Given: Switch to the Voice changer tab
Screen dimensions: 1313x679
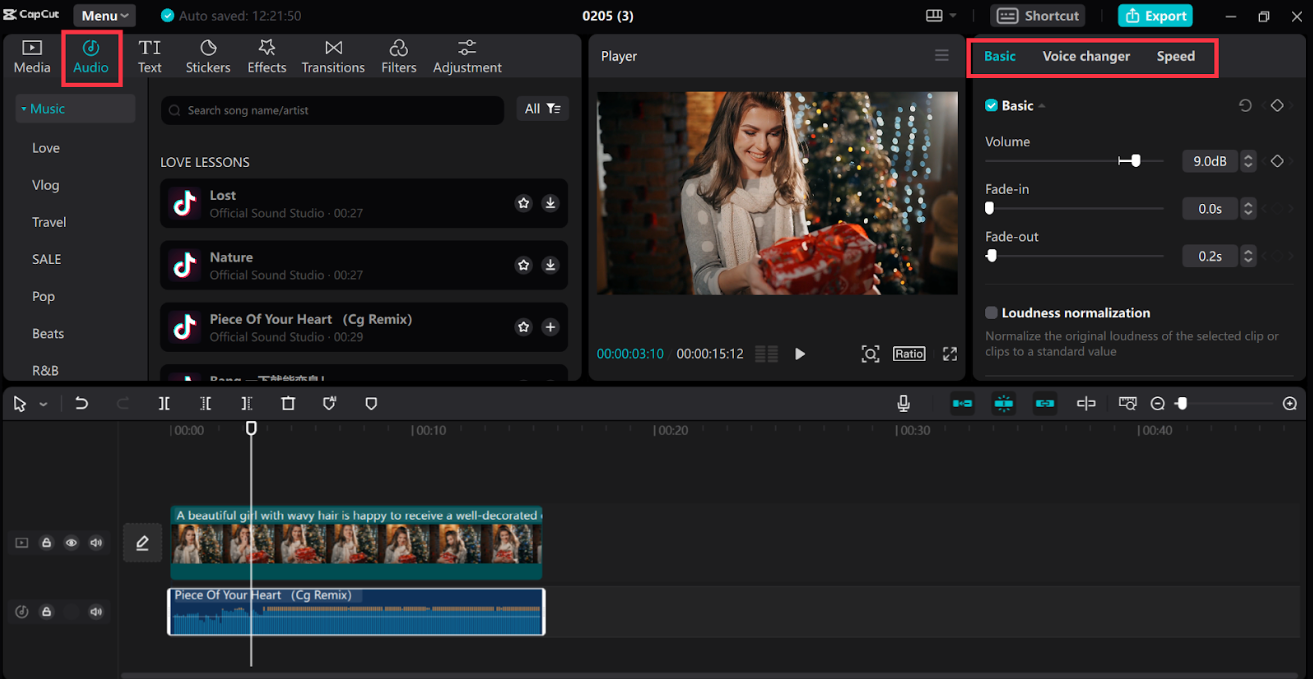Looking at the screenshot, I should pyautogui.click(x=1086, y=56).
